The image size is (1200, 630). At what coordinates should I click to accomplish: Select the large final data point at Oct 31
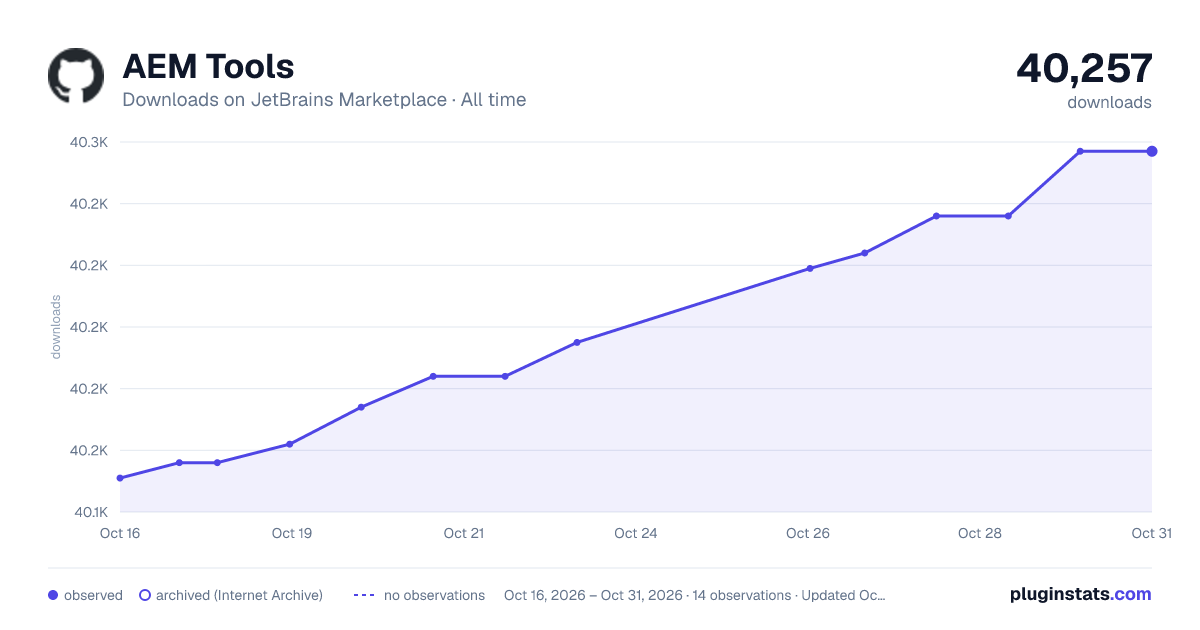point(1152,151)
